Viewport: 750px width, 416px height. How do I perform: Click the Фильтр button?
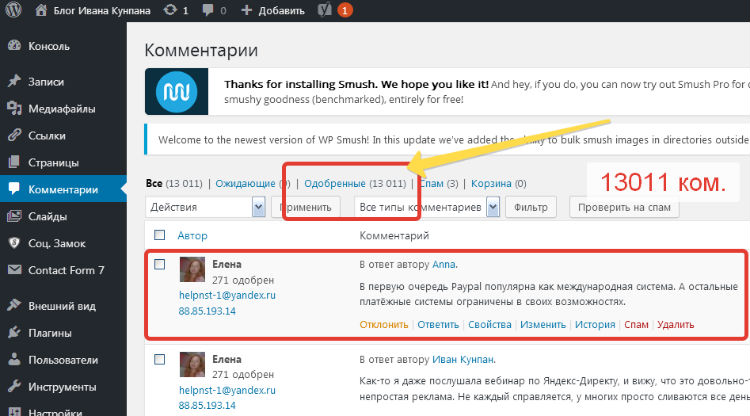(531, 207)
